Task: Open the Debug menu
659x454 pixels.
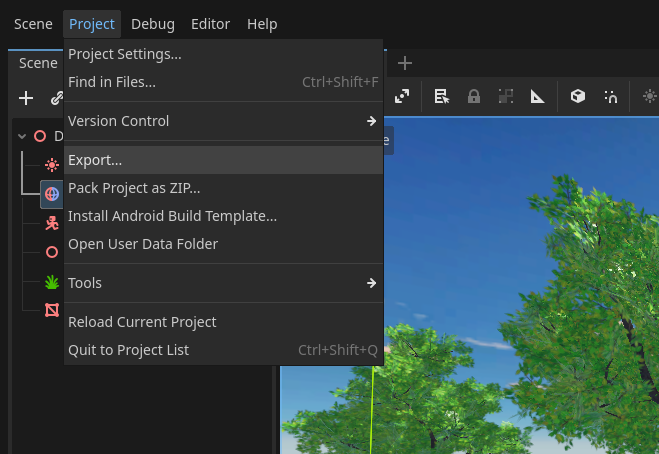Action: tap(152, 24)
